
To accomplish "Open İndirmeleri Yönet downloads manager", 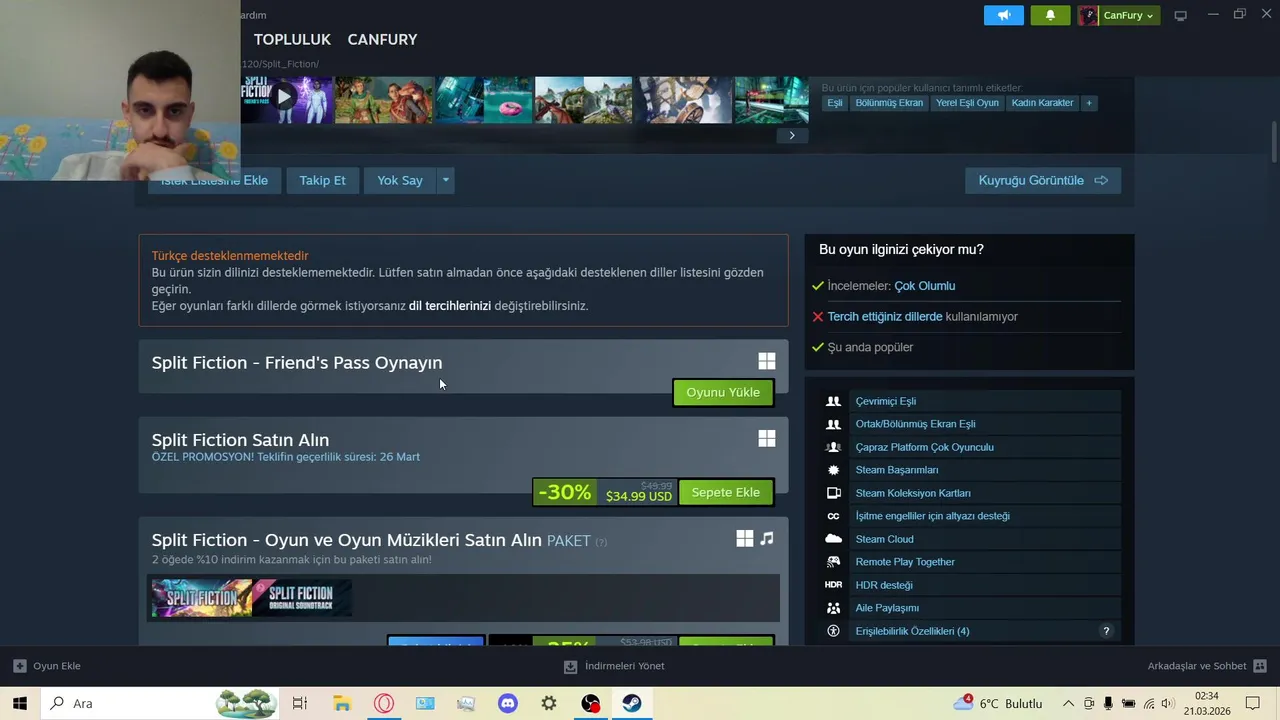I will click(614, 666).
